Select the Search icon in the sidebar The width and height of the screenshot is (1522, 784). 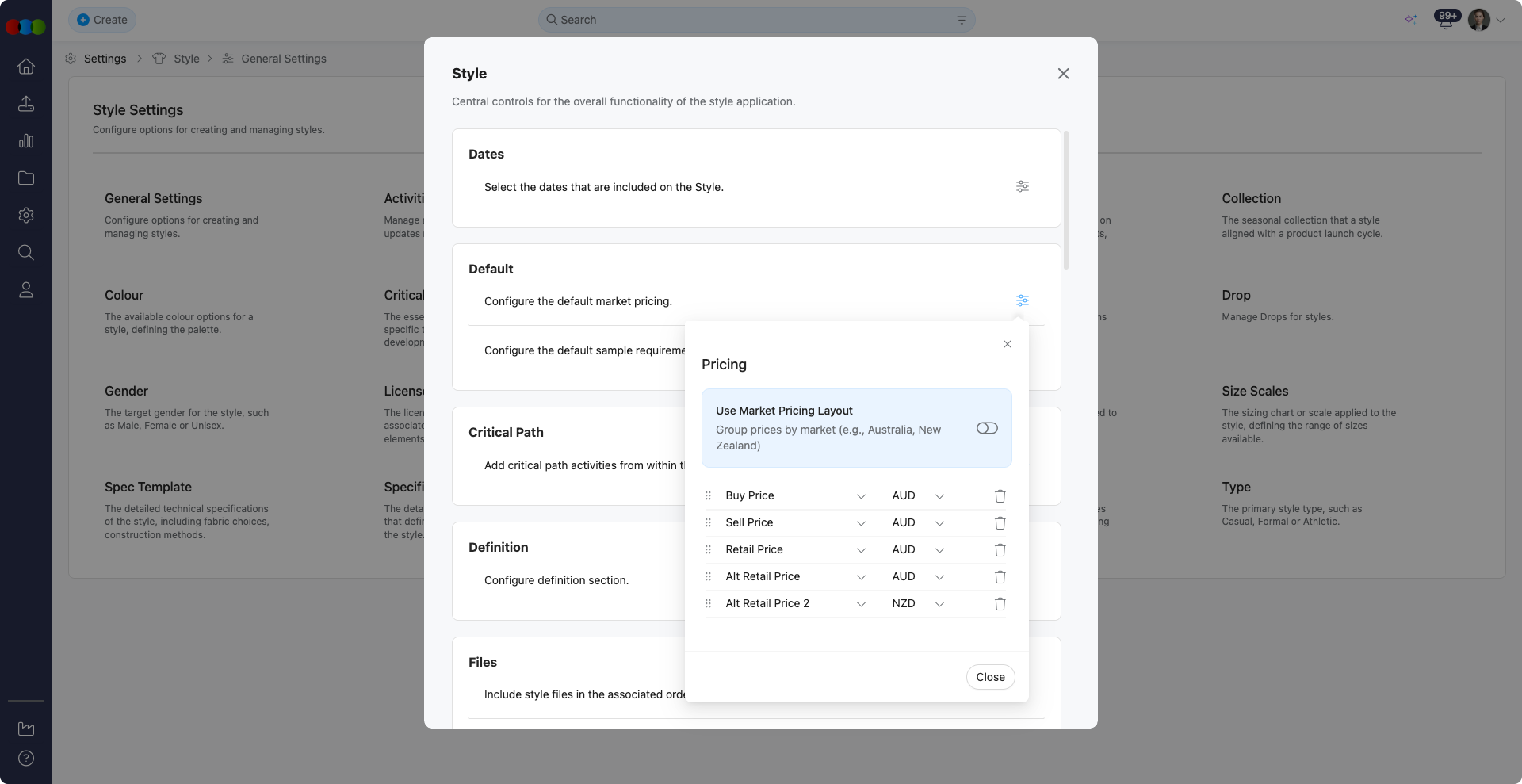[x=26, y=253]
